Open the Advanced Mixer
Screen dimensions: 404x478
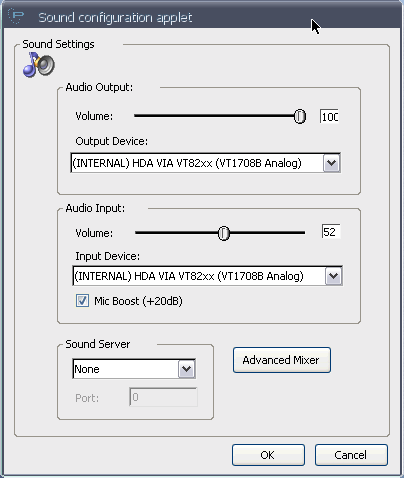click(282, 360)
